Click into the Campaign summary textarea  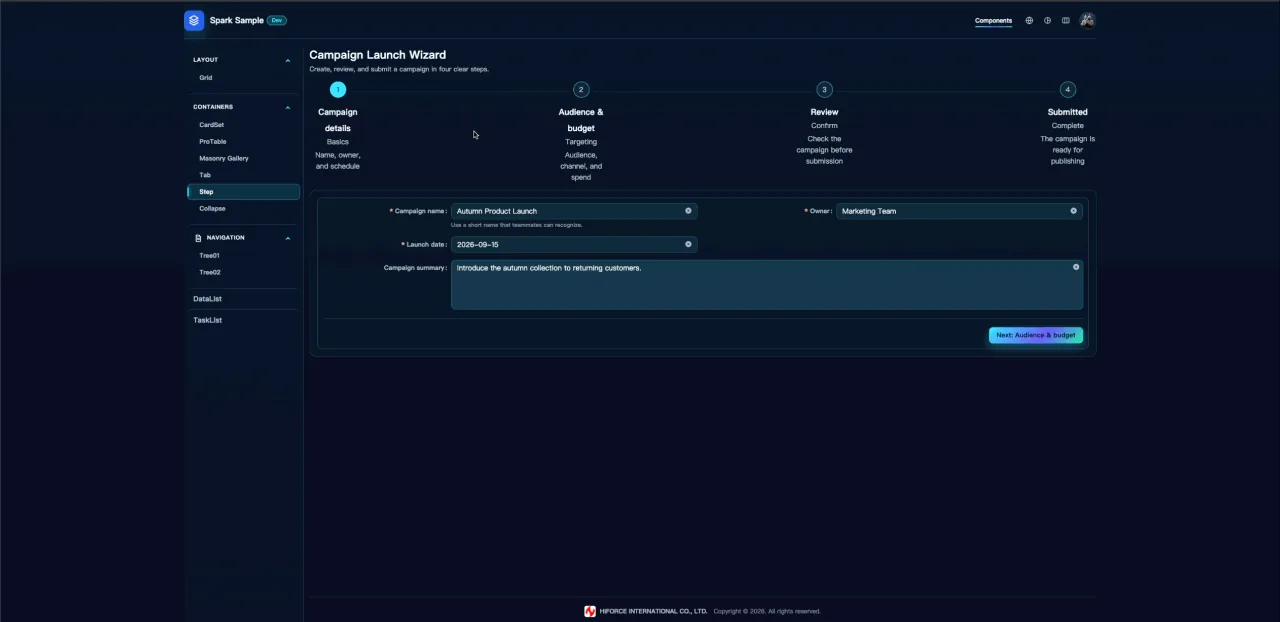[x=767, y=285]
